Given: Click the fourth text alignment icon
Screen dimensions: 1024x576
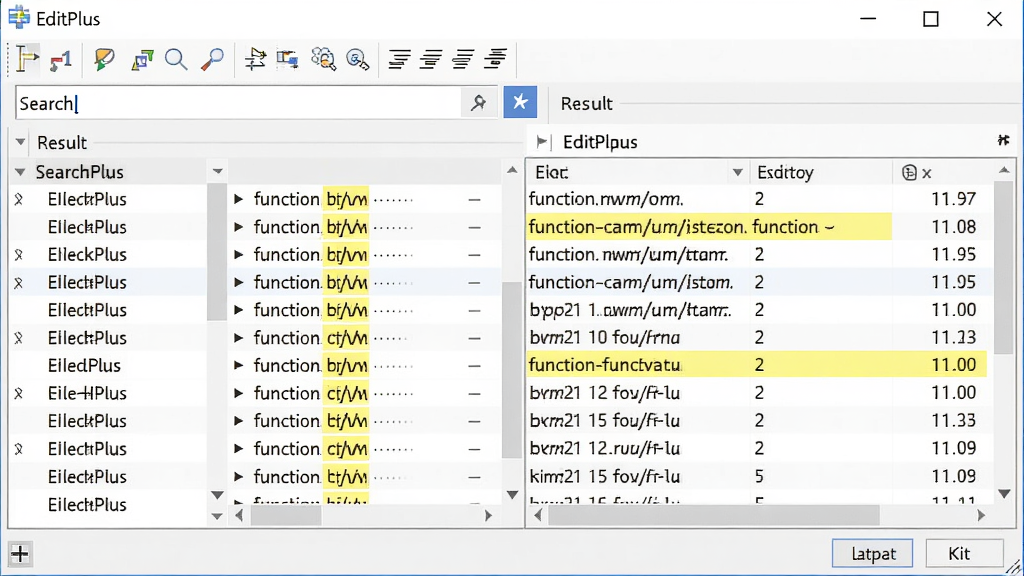Looking at the screenshot, I should pyautogui.click(x=496, y=59).
